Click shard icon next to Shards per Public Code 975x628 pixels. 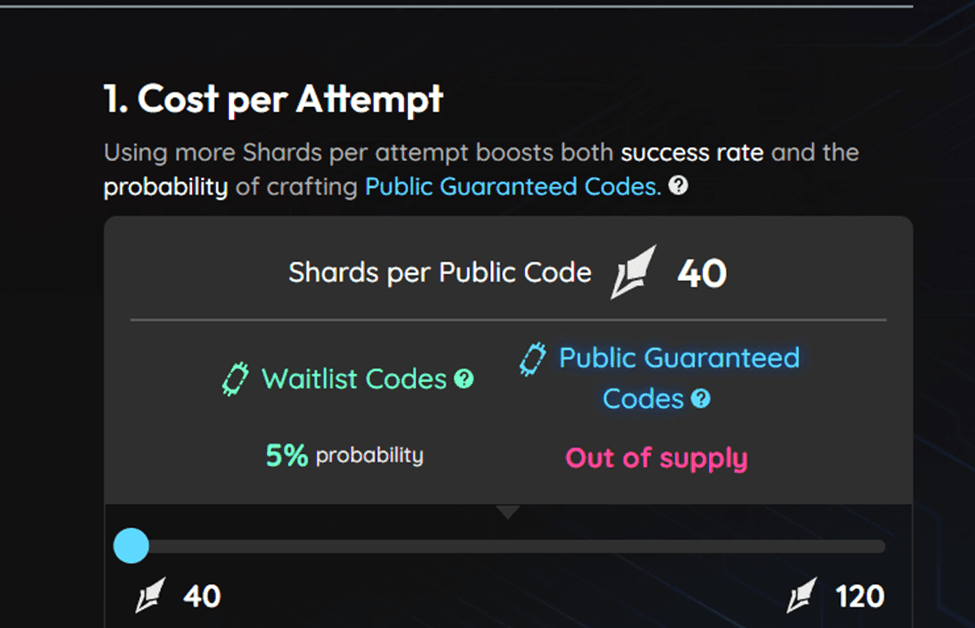634,272
